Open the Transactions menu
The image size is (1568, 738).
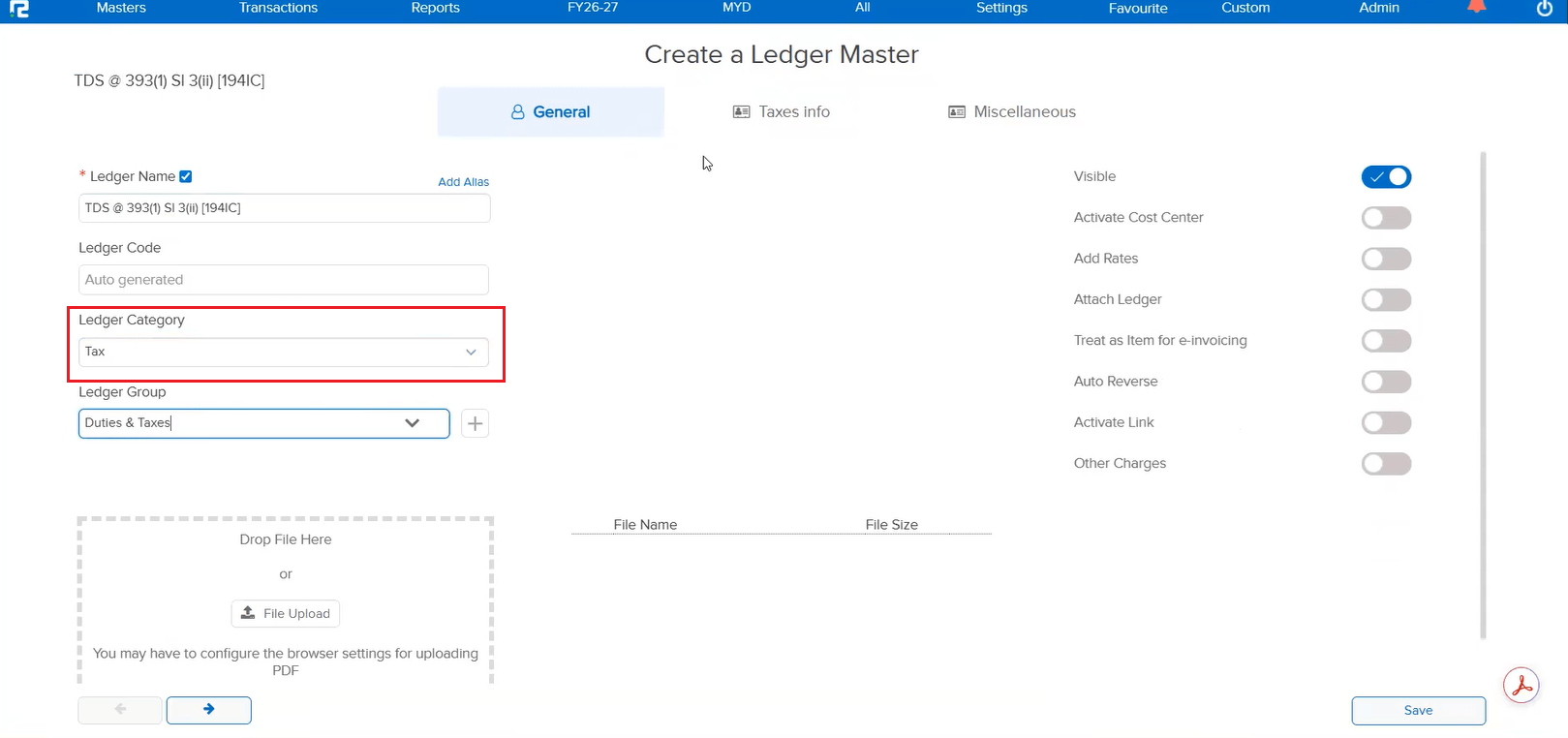(x=278, y=8)
